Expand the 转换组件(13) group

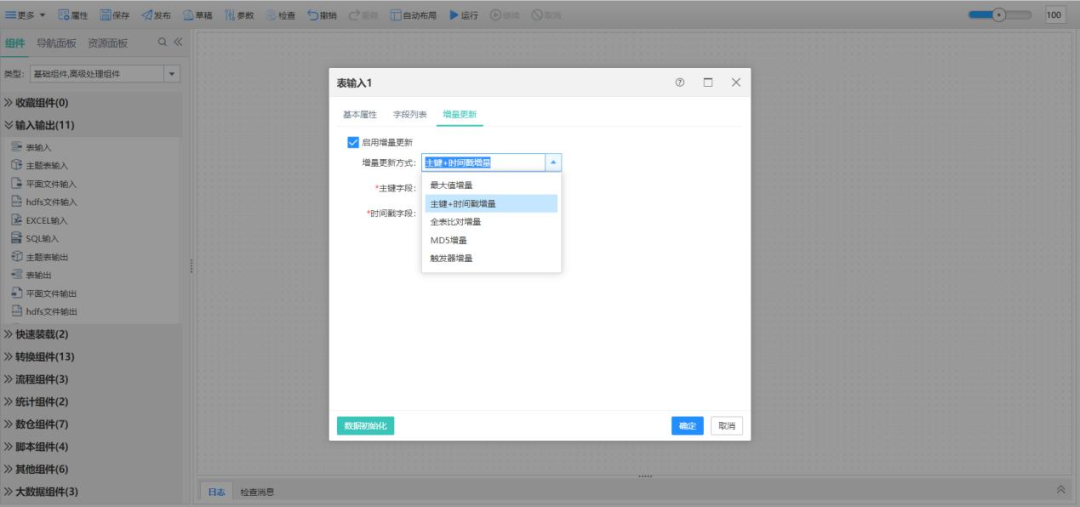[x=38, y=357]
